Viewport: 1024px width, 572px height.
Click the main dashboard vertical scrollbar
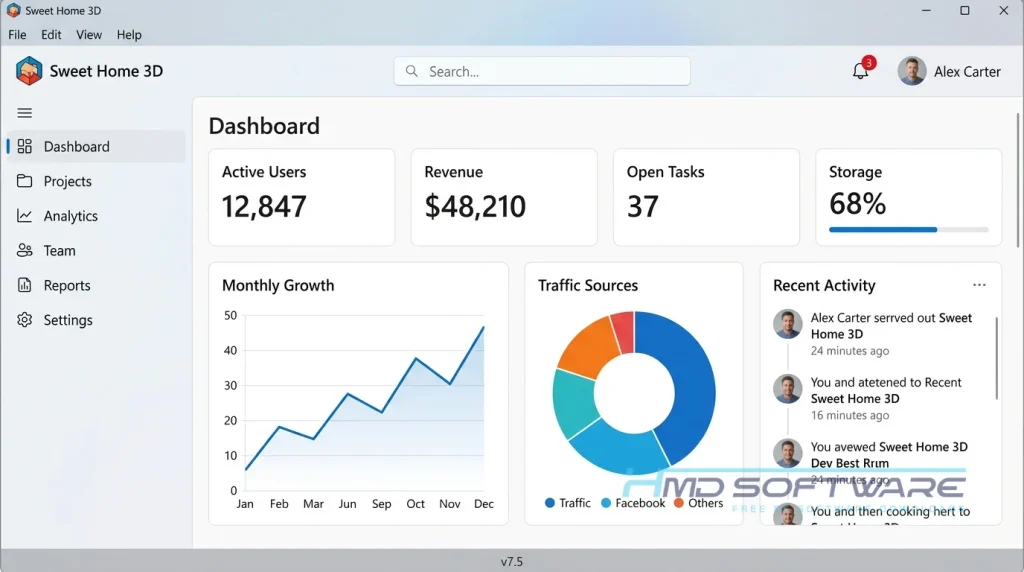1018,180
